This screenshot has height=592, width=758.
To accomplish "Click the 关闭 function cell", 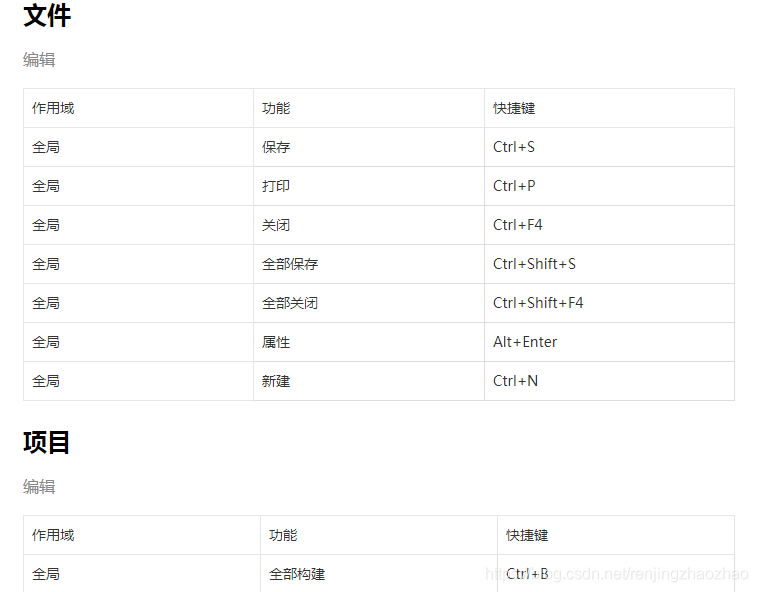I will (369, 225).
